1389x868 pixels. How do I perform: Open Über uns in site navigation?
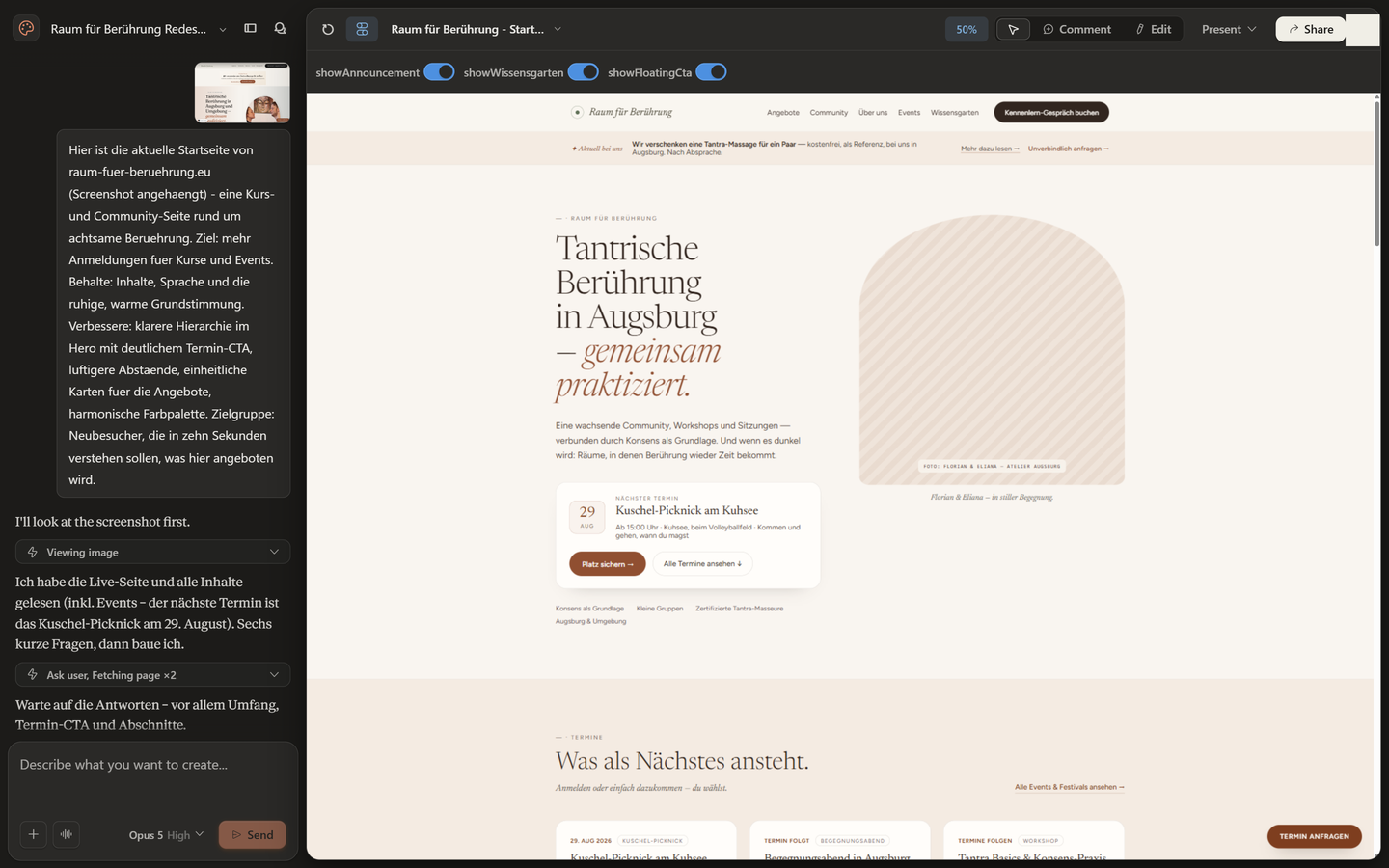click(873, 113)
